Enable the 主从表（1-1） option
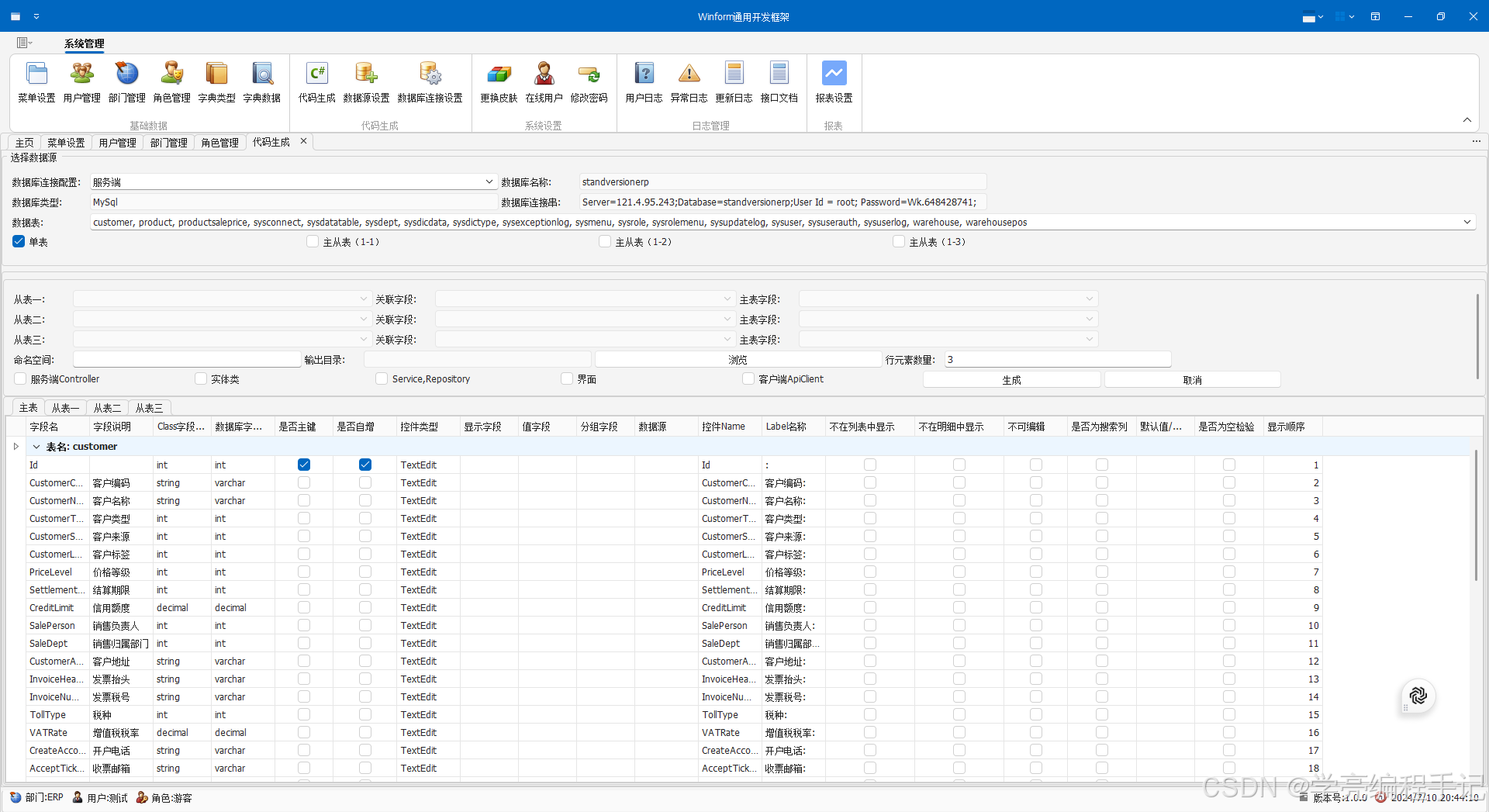Screen dimensions: 1489x812 (313, 241)
